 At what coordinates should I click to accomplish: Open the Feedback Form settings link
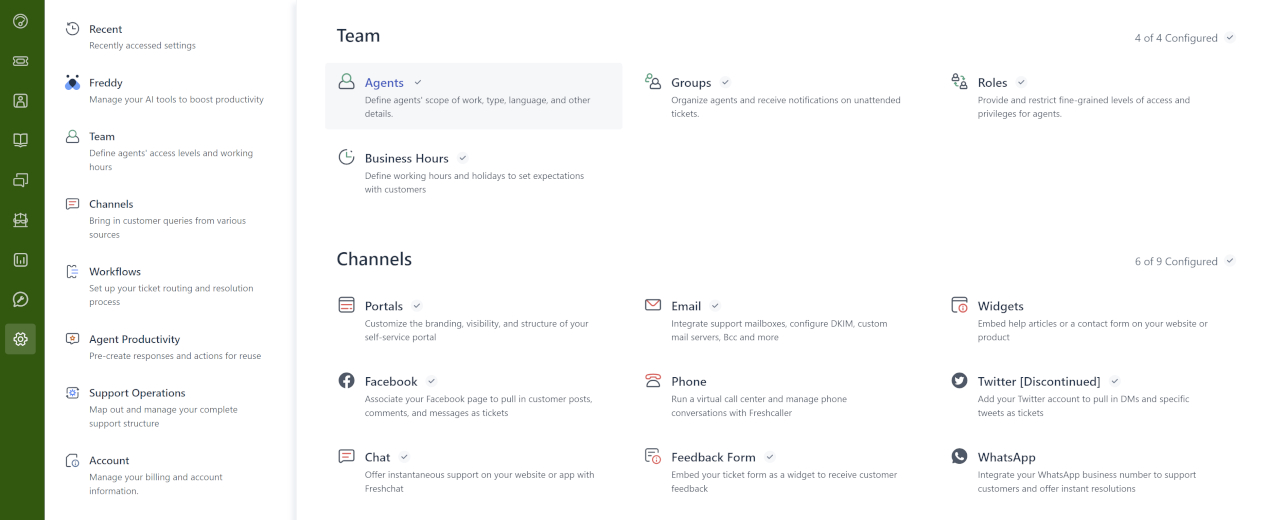pyautogui.click(x=713, y=457)
